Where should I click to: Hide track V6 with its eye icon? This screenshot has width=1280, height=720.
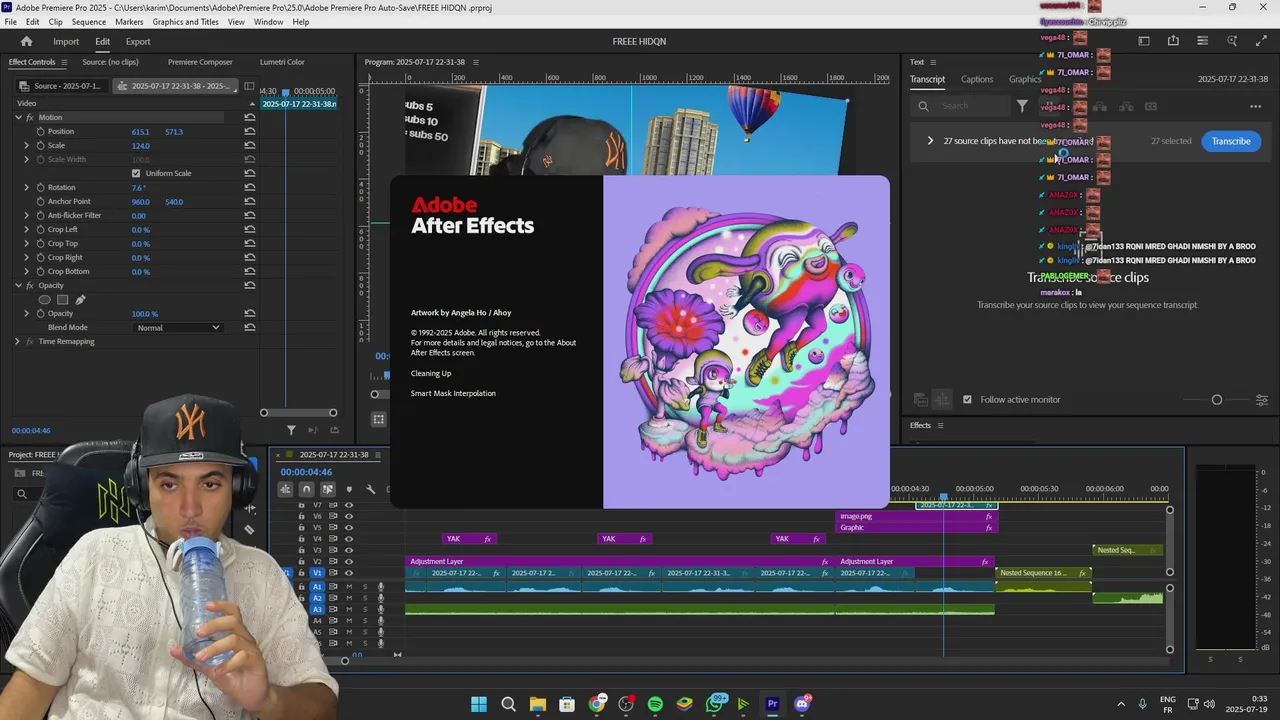[349, 516]
